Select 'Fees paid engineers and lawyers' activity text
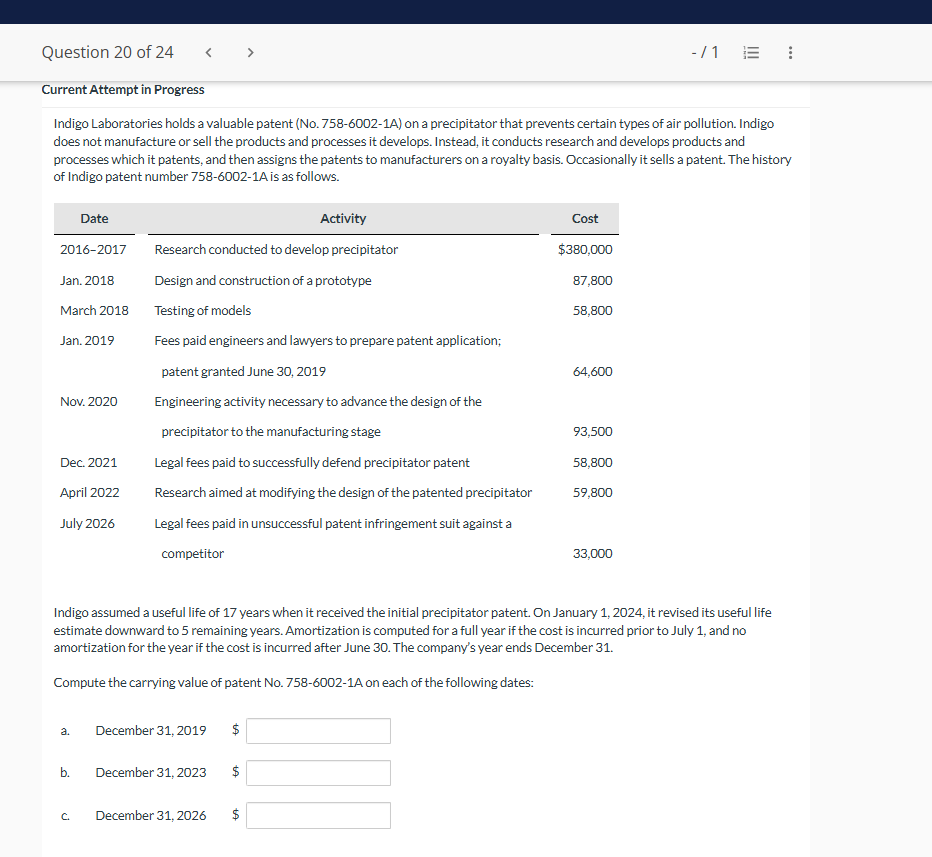The height and width of the screenshot is (857, 932). (x=328, y=341)
